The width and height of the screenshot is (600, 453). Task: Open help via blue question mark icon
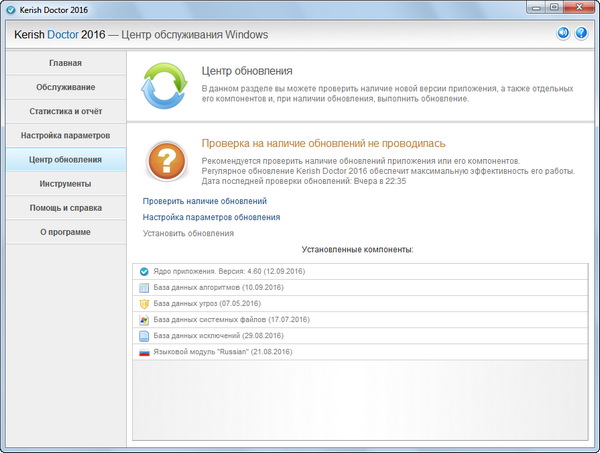coord(581,33)
